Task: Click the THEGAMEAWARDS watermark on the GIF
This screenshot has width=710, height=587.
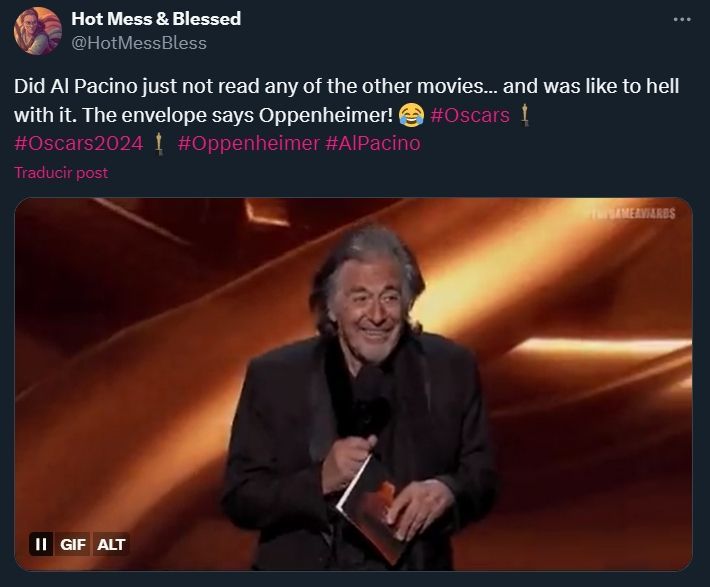Action: tap(631, 213)
